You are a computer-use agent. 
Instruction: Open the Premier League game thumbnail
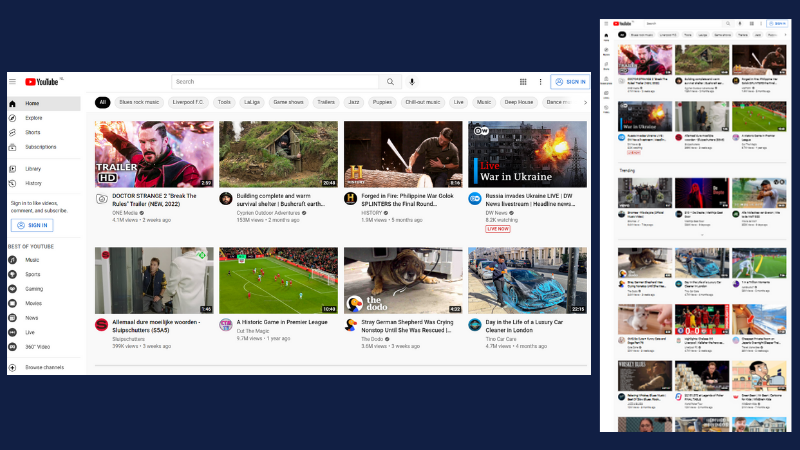279,281
